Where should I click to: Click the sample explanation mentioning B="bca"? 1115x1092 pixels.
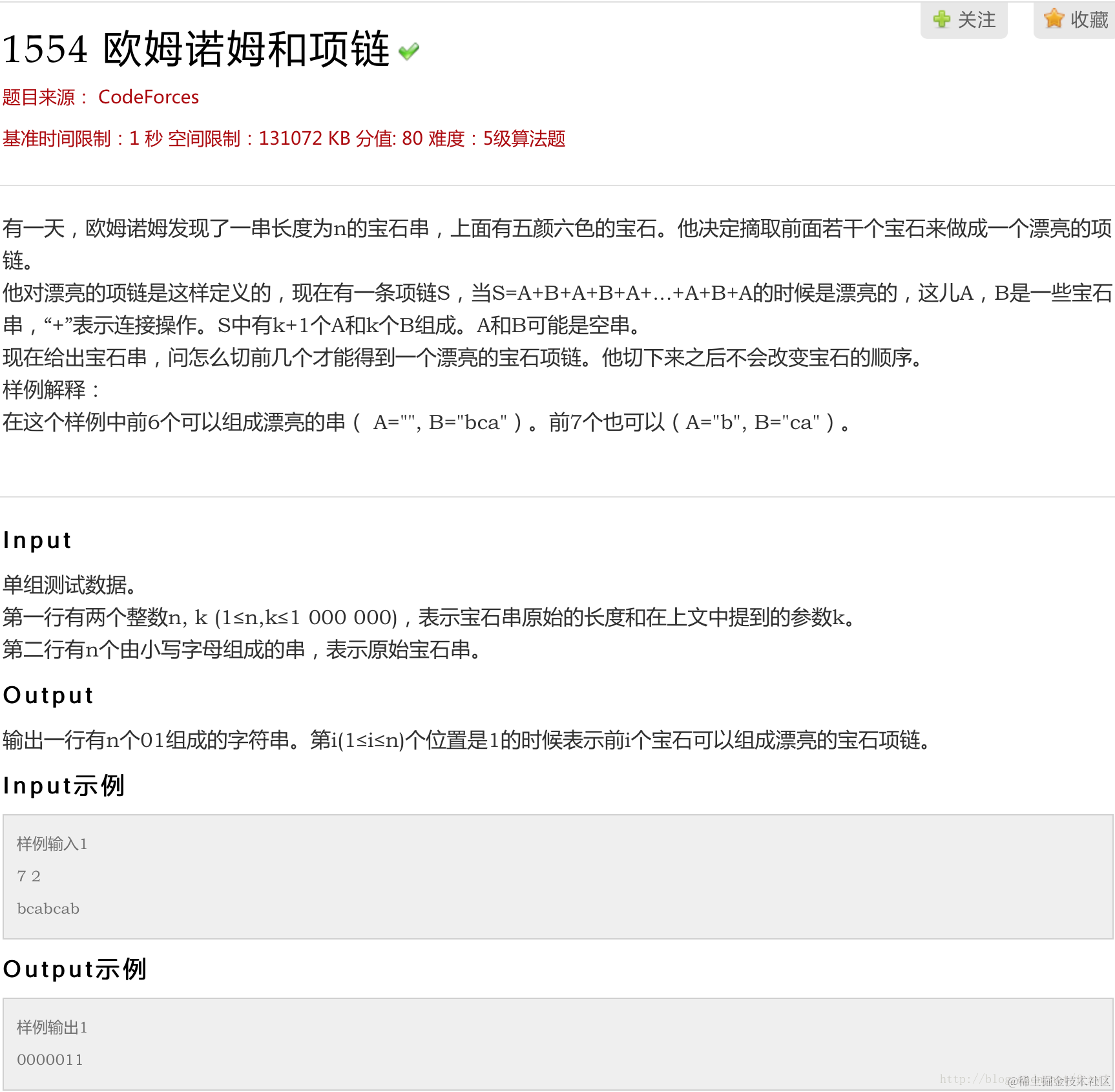[427, 422]
